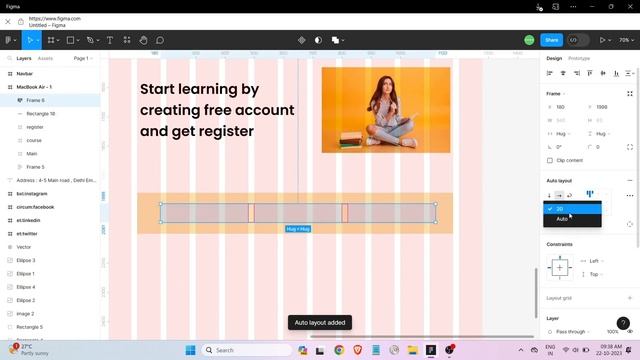Click the Resize to fit icon
Screen dimensions: 640x360
tap(630, 93)
